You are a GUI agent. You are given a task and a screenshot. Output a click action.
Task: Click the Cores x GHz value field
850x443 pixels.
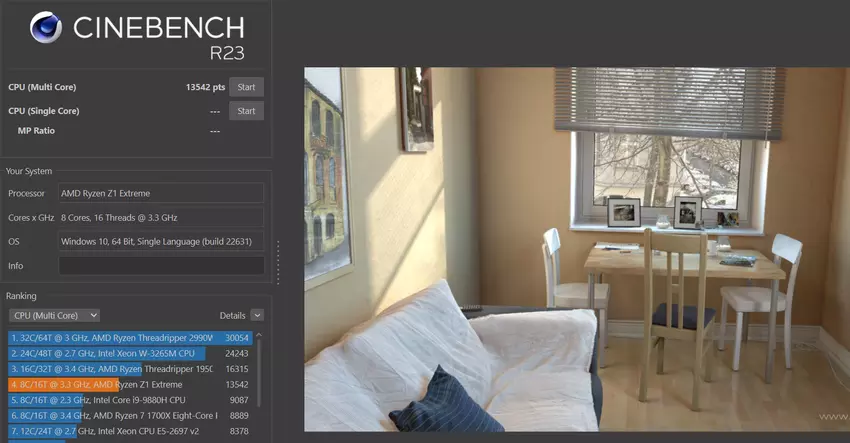[x=161, y=217]
